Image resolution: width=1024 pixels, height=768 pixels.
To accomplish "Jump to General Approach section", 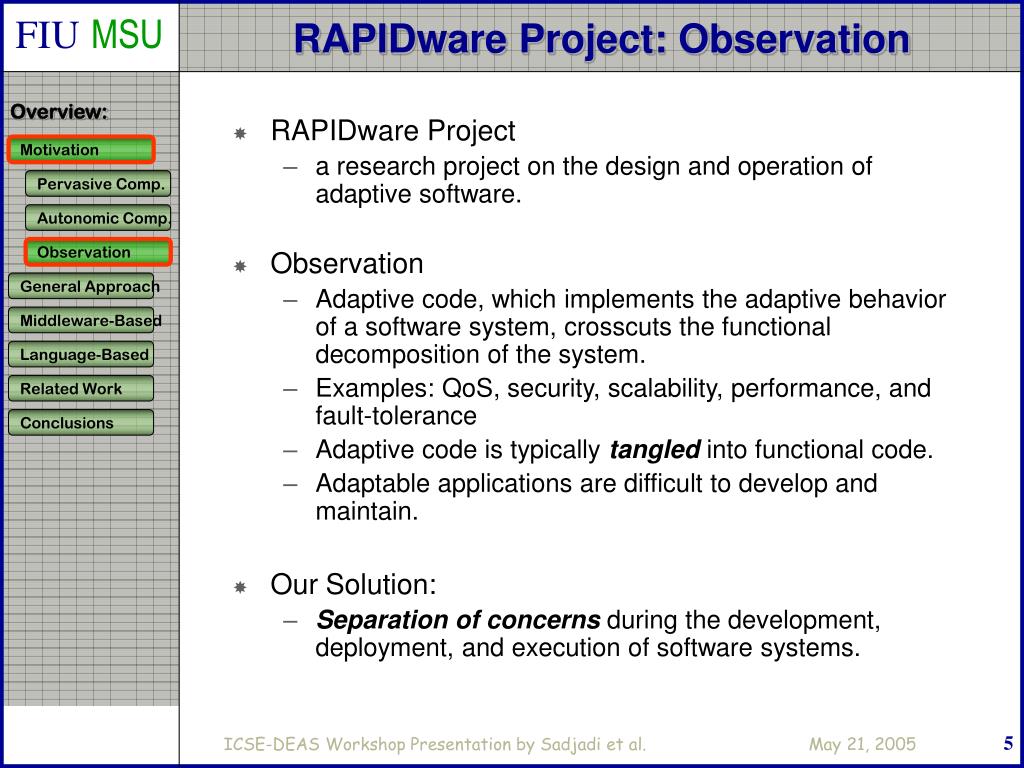I will tap(81, 286).
